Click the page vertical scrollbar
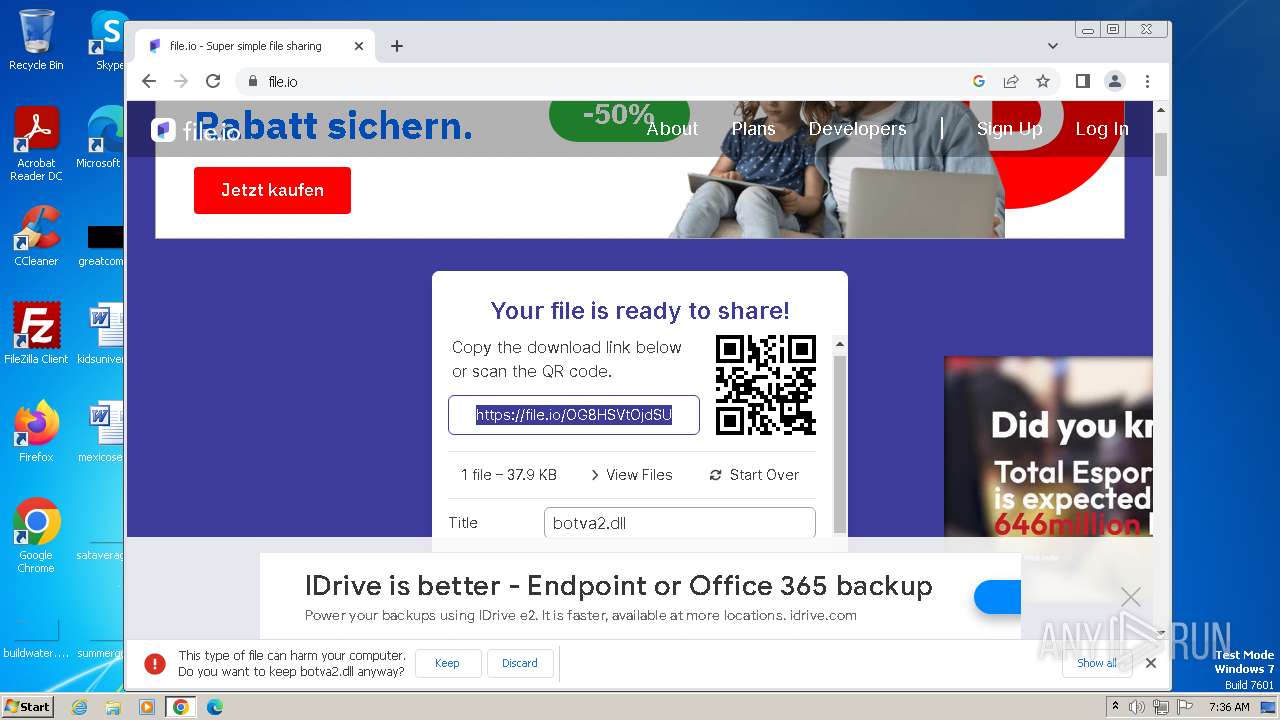Viewport: 1280px width, 720px height. (x=1161, y=153)
